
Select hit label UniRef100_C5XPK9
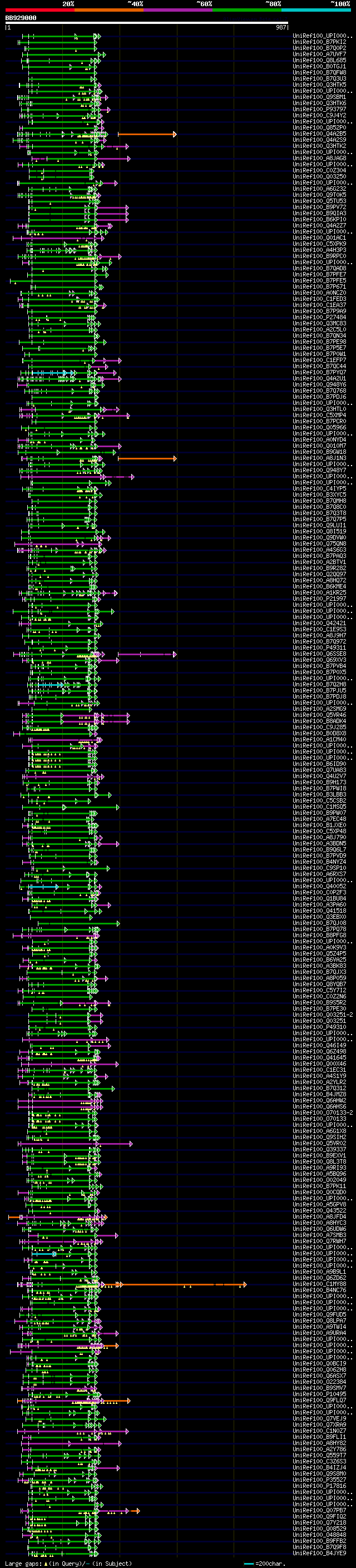click(x=319, y=244)
